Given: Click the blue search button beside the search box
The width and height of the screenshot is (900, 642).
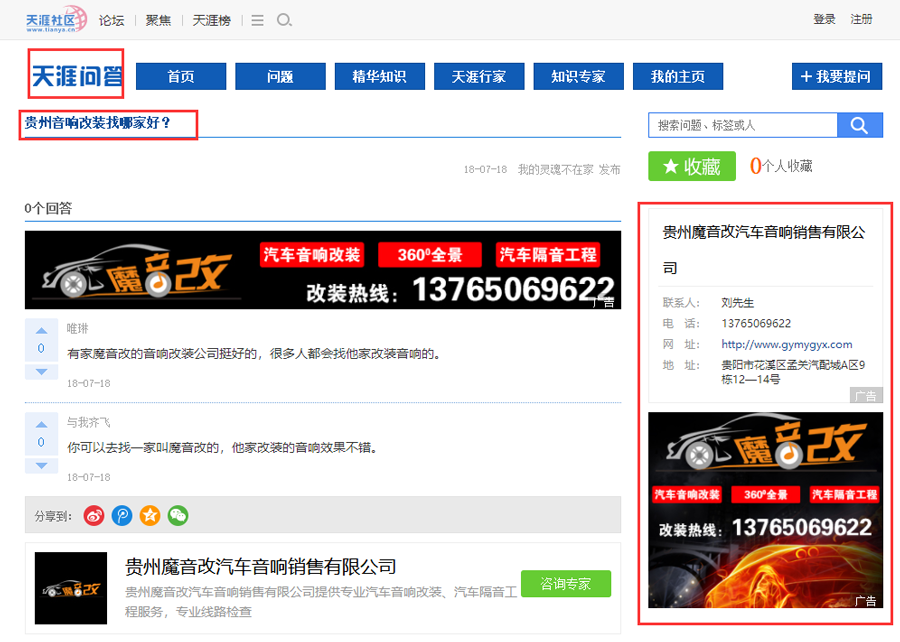Looking at the screenshot, I should coord(859,125).
